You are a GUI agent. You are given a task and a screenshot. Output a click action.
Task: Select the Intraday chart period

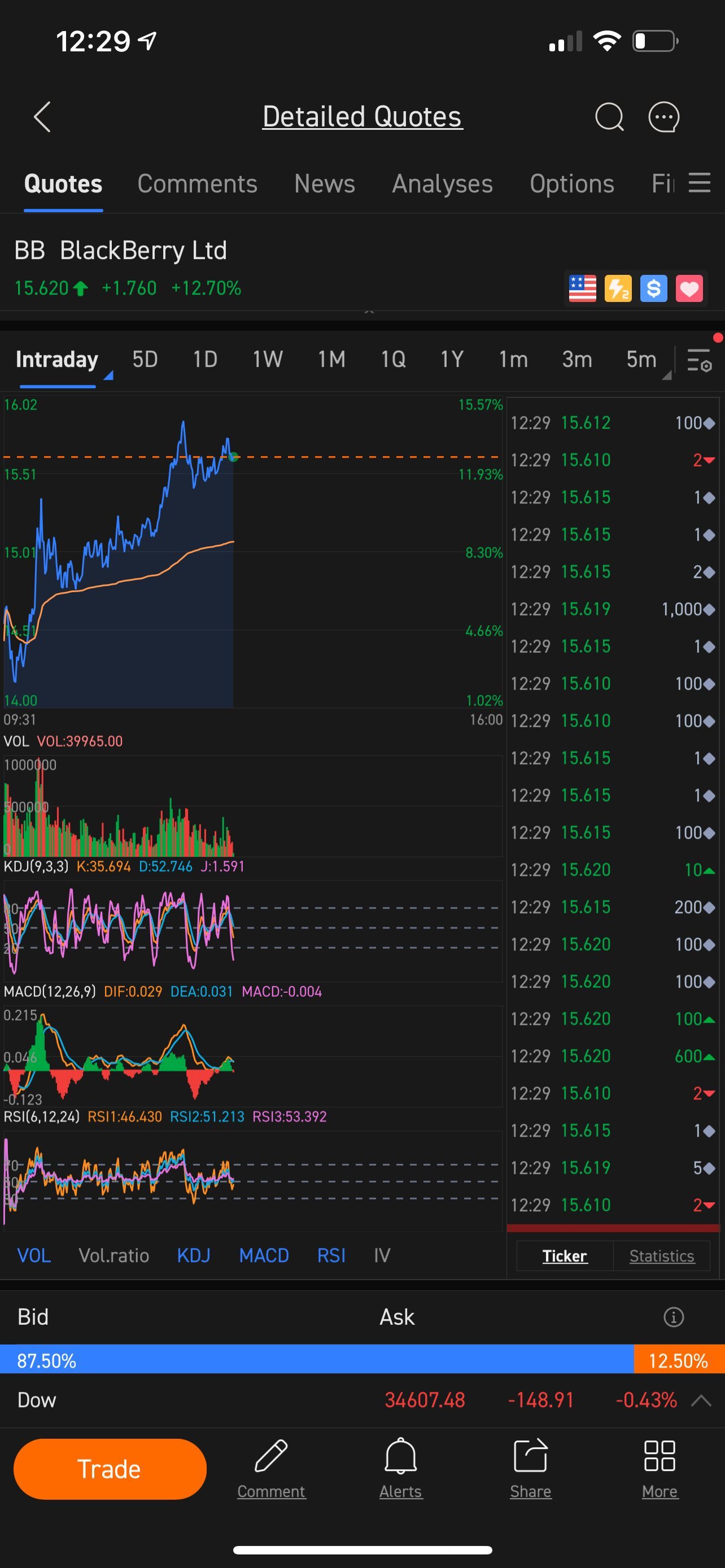coord(56,360)
